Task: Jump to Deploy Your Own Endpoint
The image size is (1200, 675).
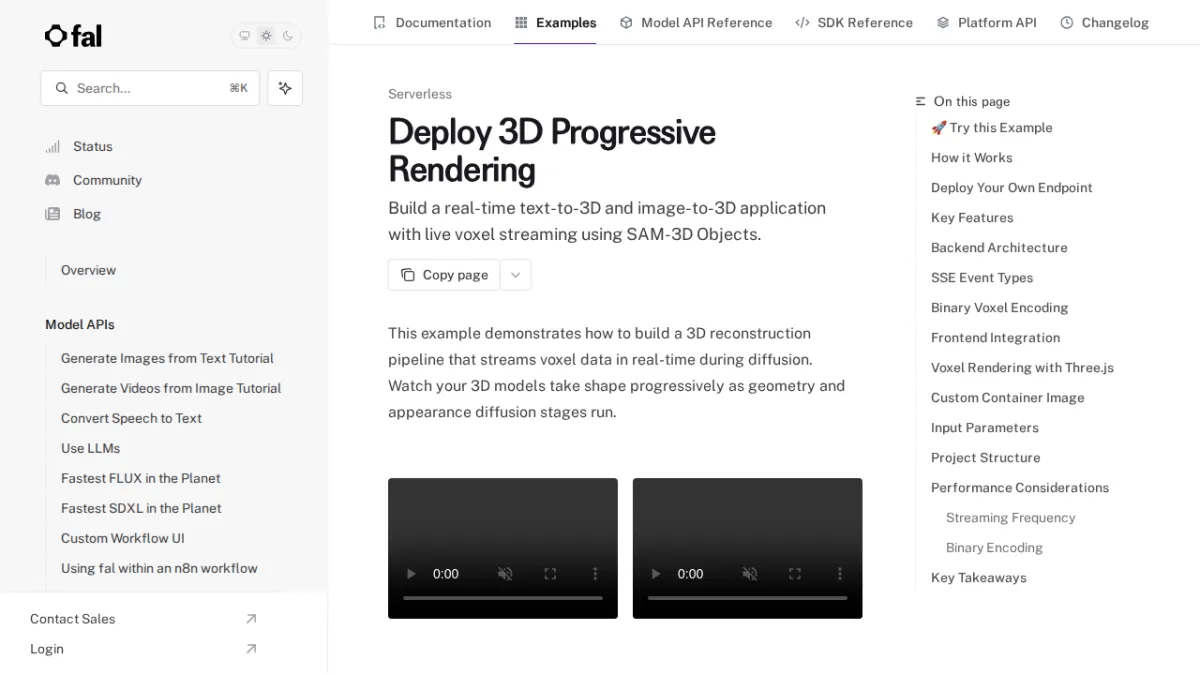Action: click(x=1012, y=188)
